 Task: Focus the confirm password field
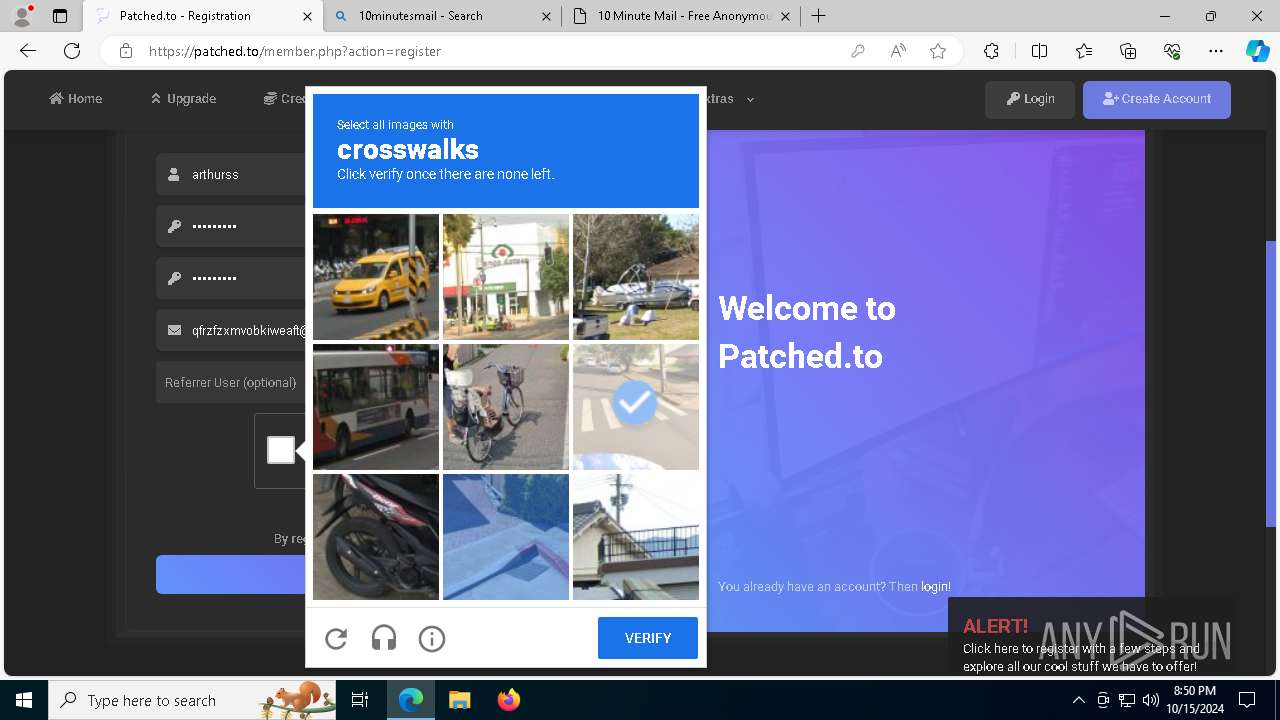tap(231, 278)
